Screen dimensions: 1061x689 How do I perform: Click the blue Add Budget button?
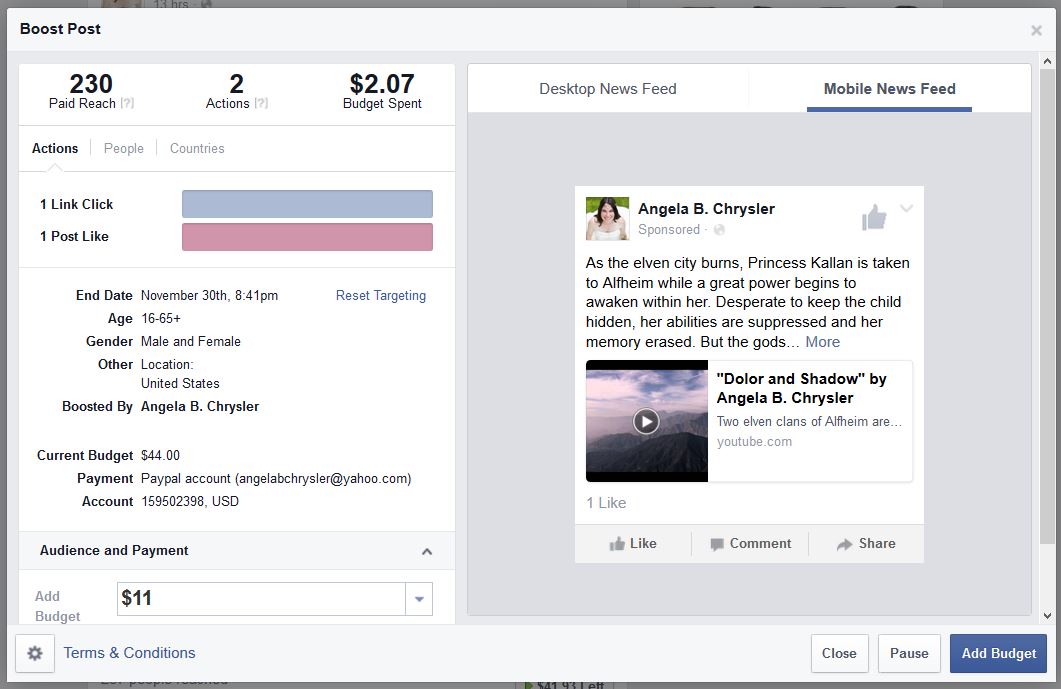(998, 653)
